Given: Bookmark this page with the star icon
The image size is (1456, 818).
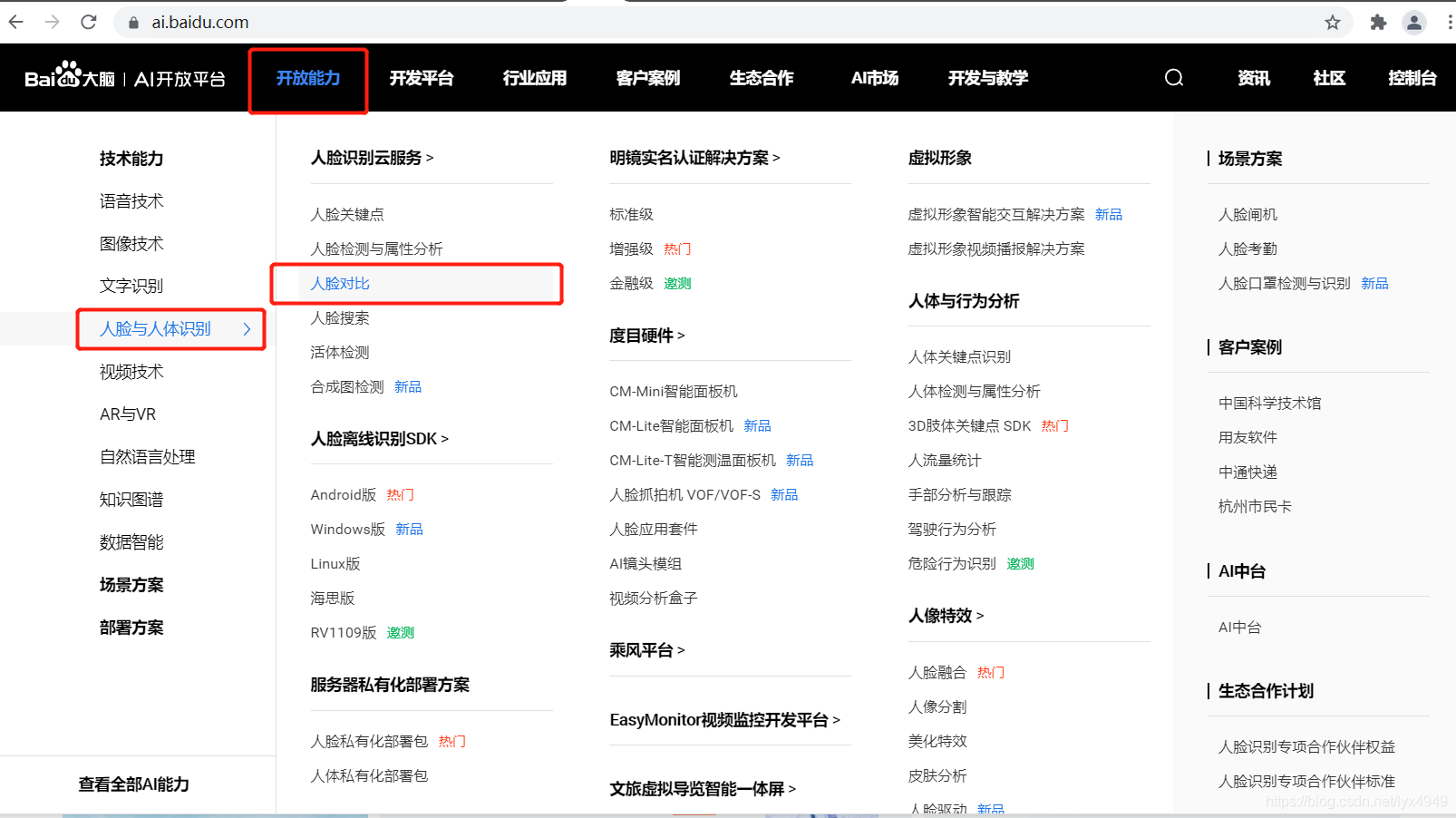Looking at the screenshot, I should [1332, 23].
